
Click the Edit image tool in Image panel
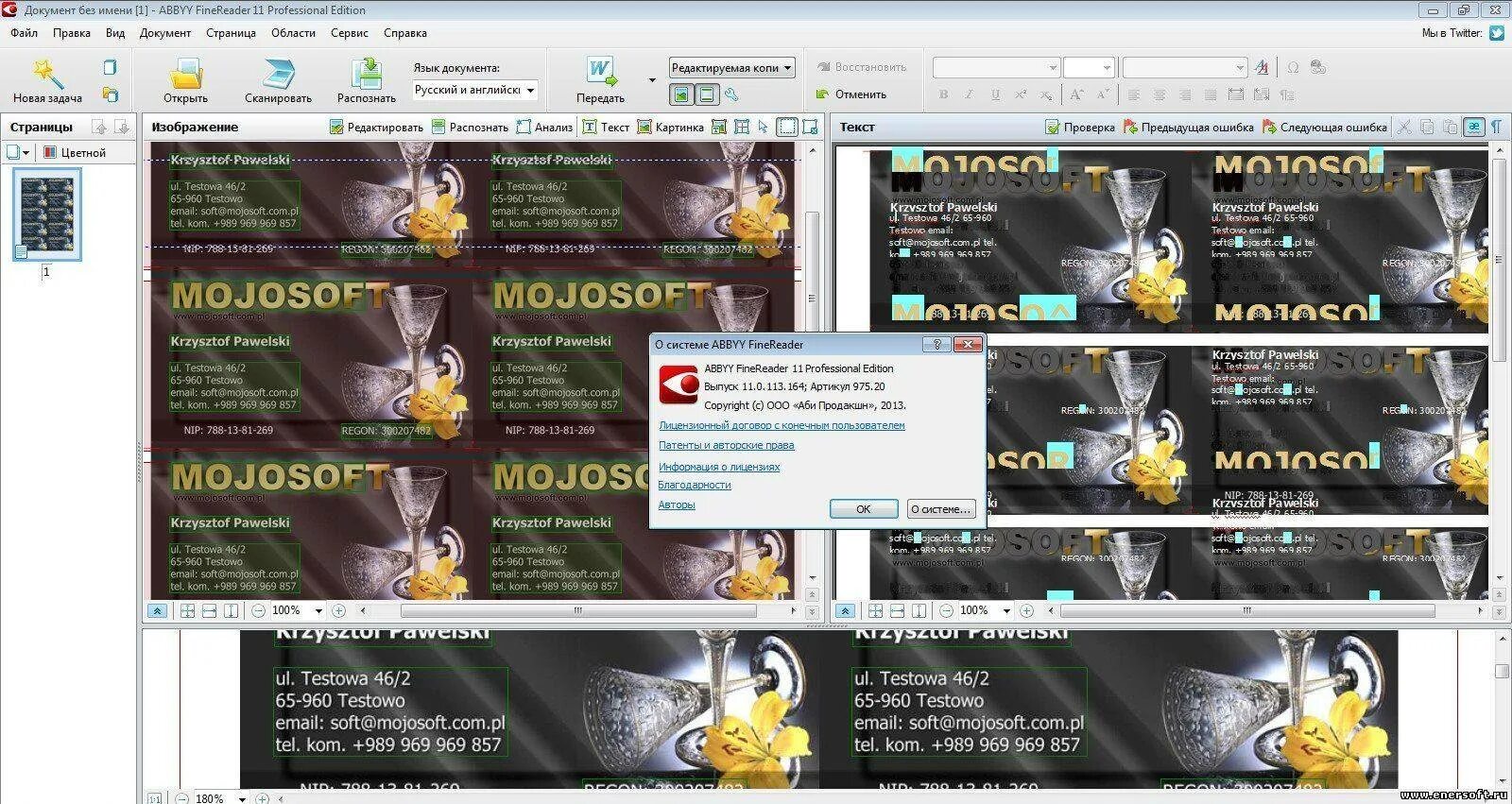pyautogui.click(x=376, y=127)
